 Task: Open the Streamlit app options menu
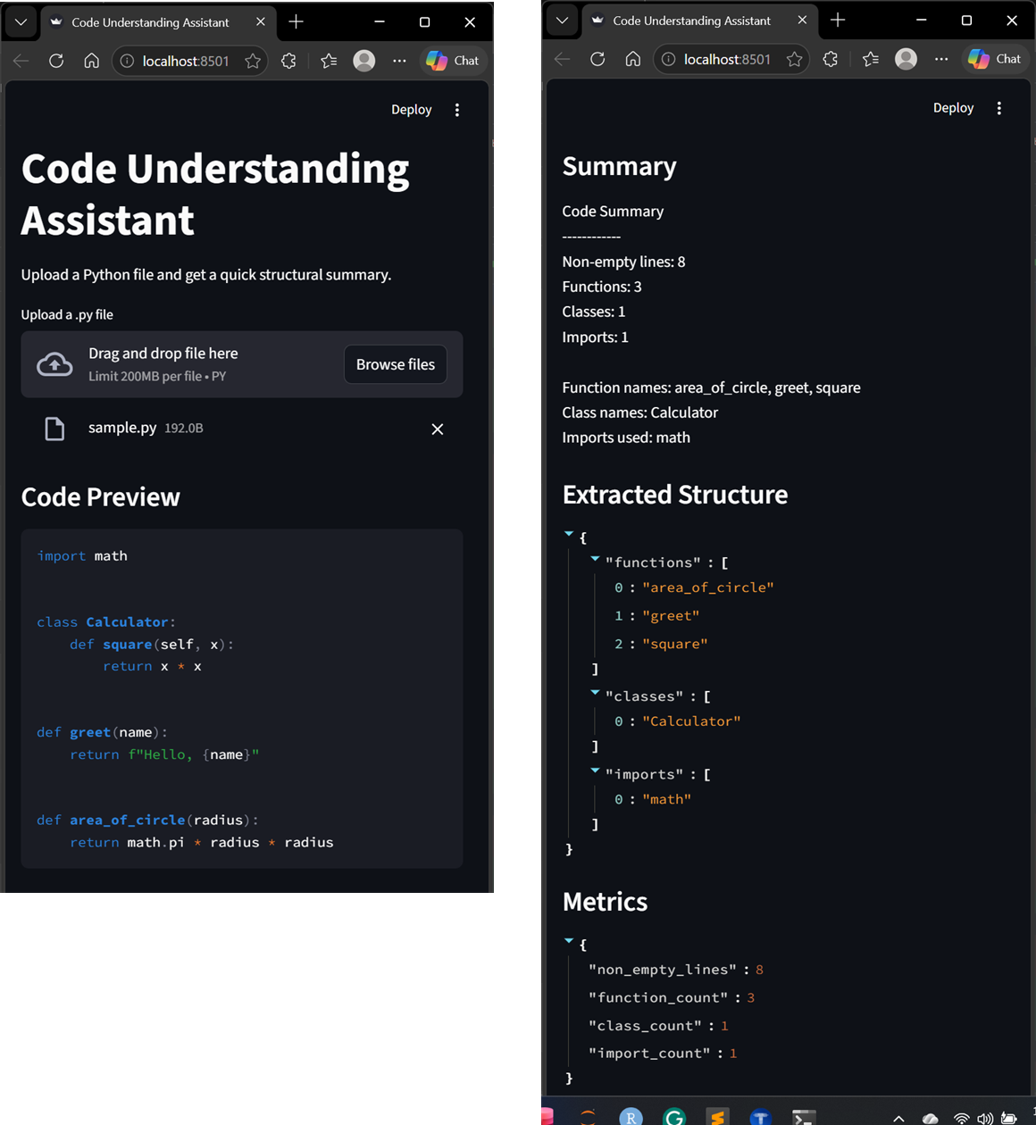[x=457, y=110]
